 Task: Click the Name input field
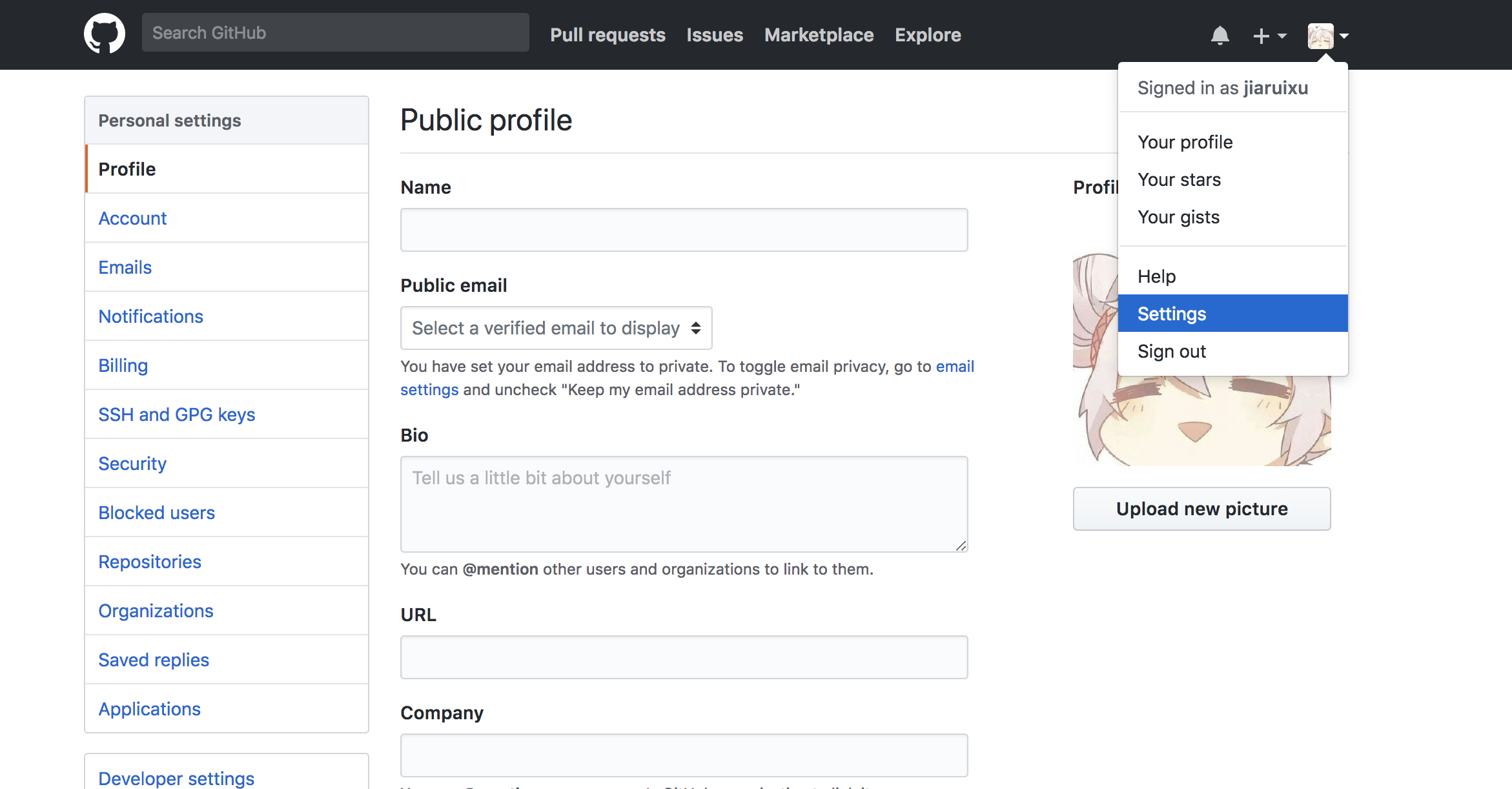click(684, 230)
